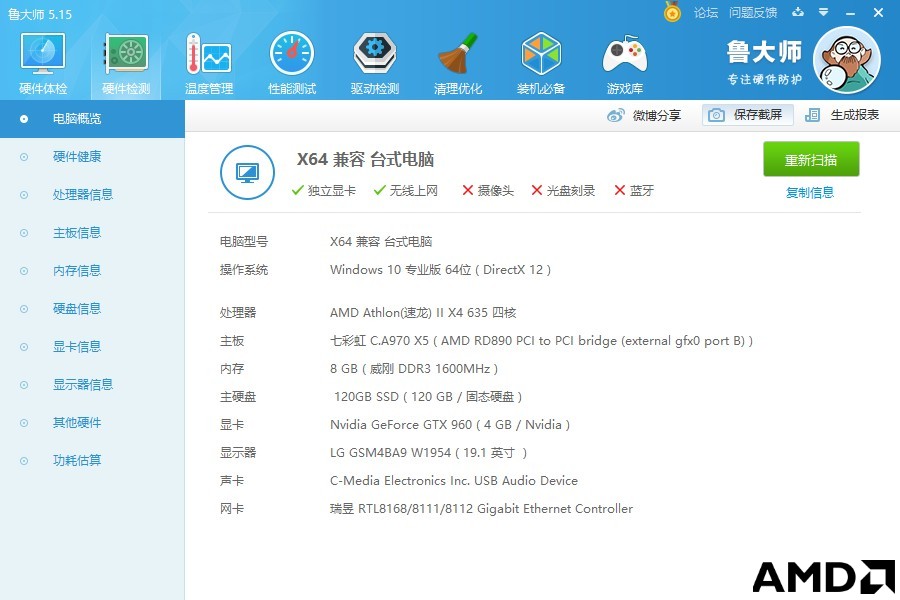Click C-Media USB Audio Device value
The image size is (900, 600).
tap(454, 481)
